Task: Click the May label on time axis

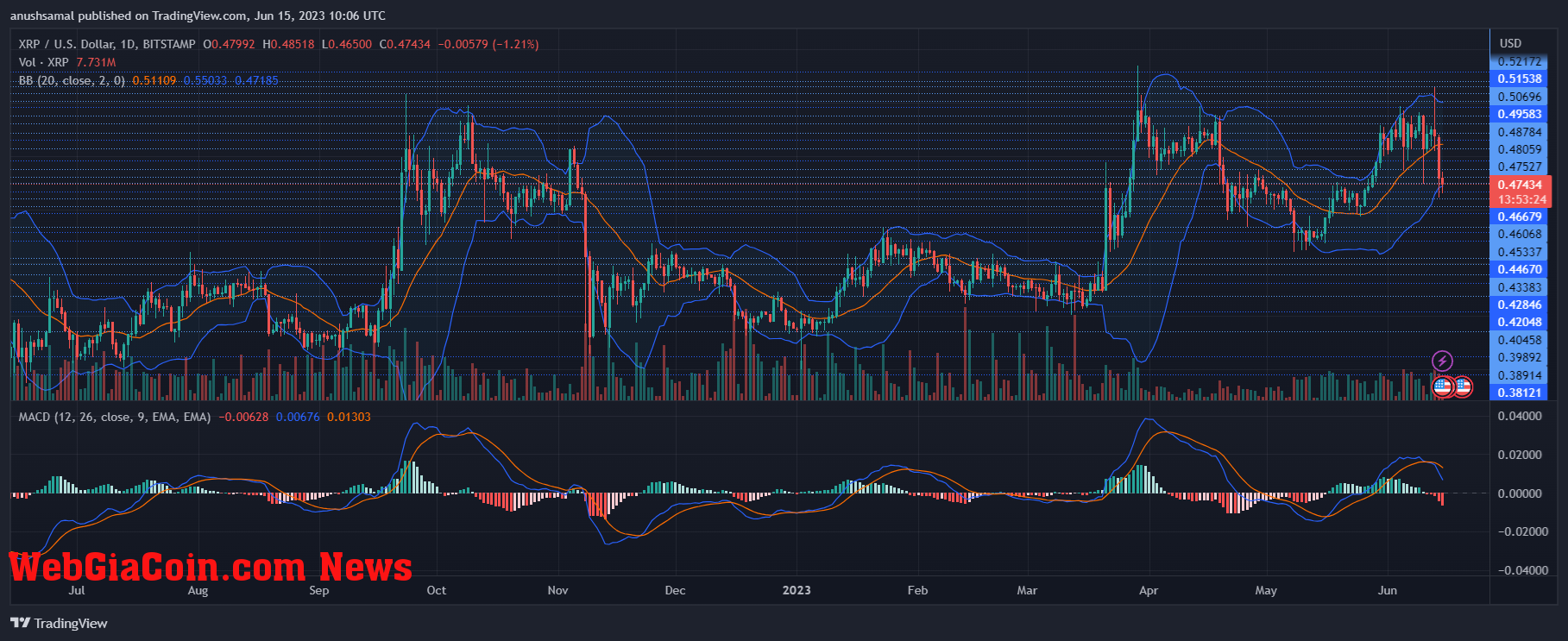Action: click(x=1266, y=590)
